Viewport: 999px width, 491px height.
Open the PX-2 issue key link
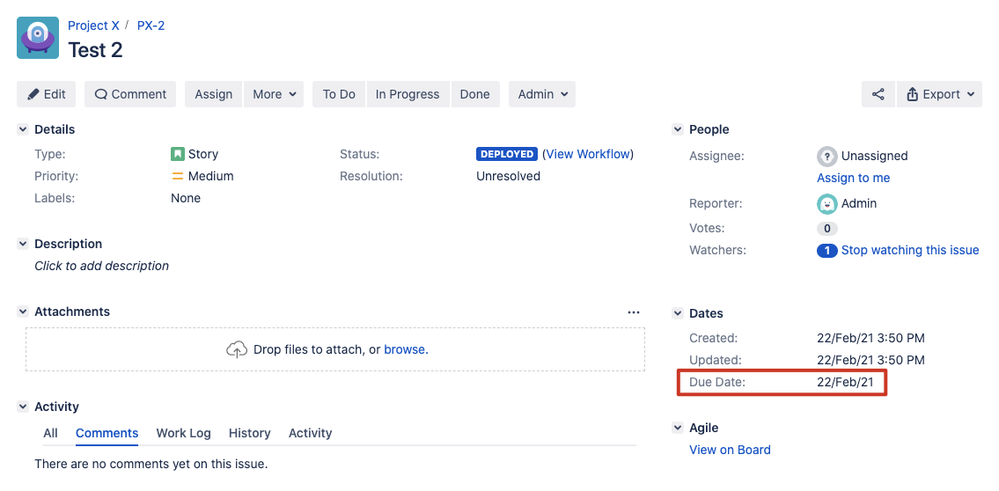151,26
